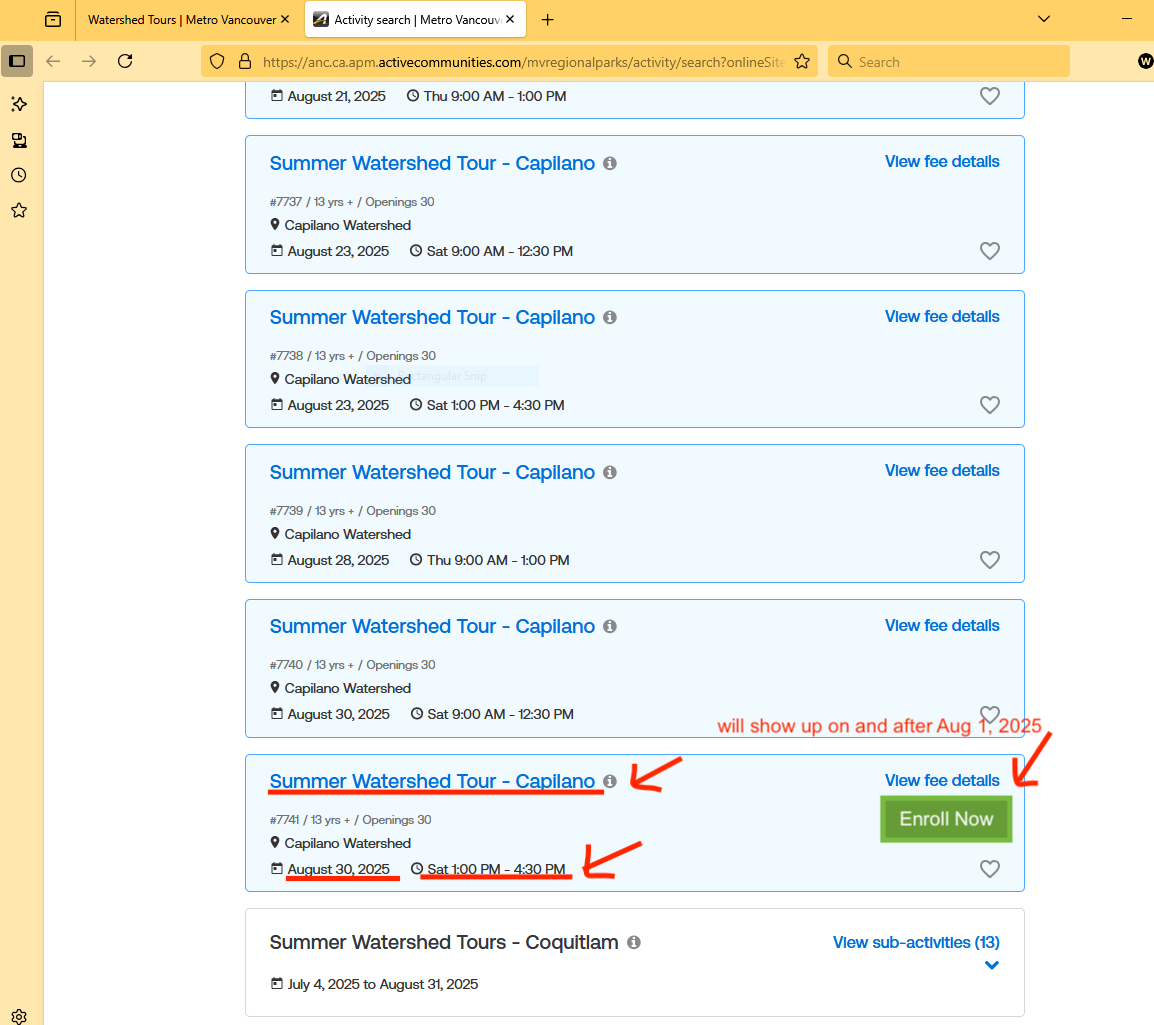Screen dimensions: 1154x1025
Task: Toggle the browser sidebar button
Action: pos(17,61)
